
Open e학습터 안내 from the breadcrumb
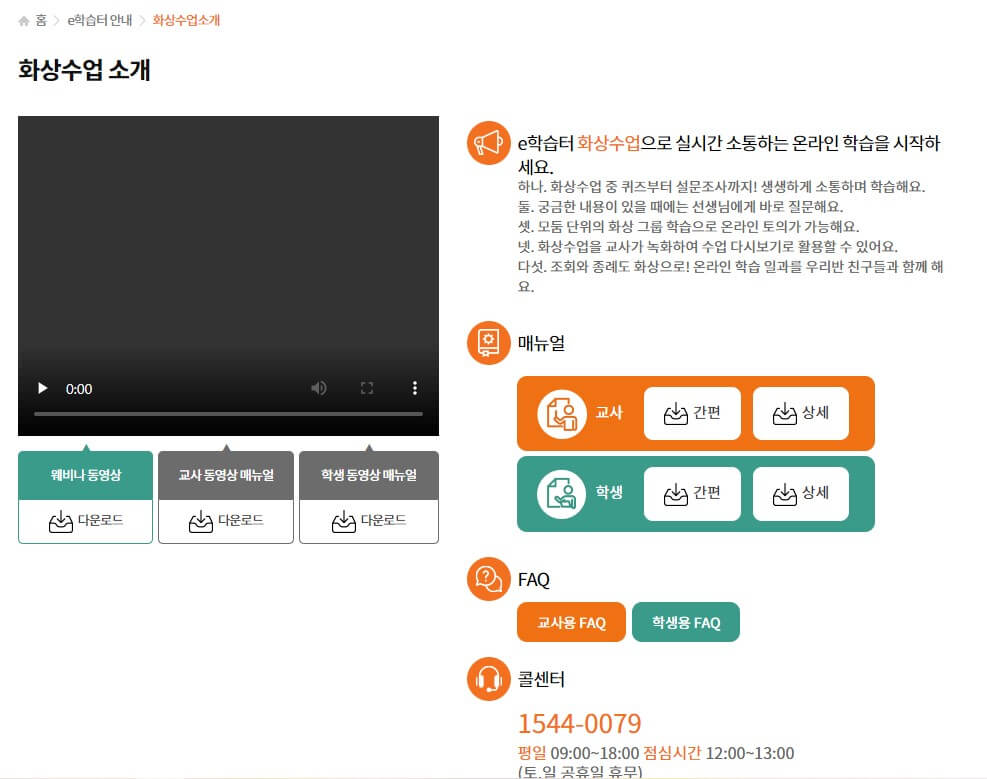click(97, 19)
